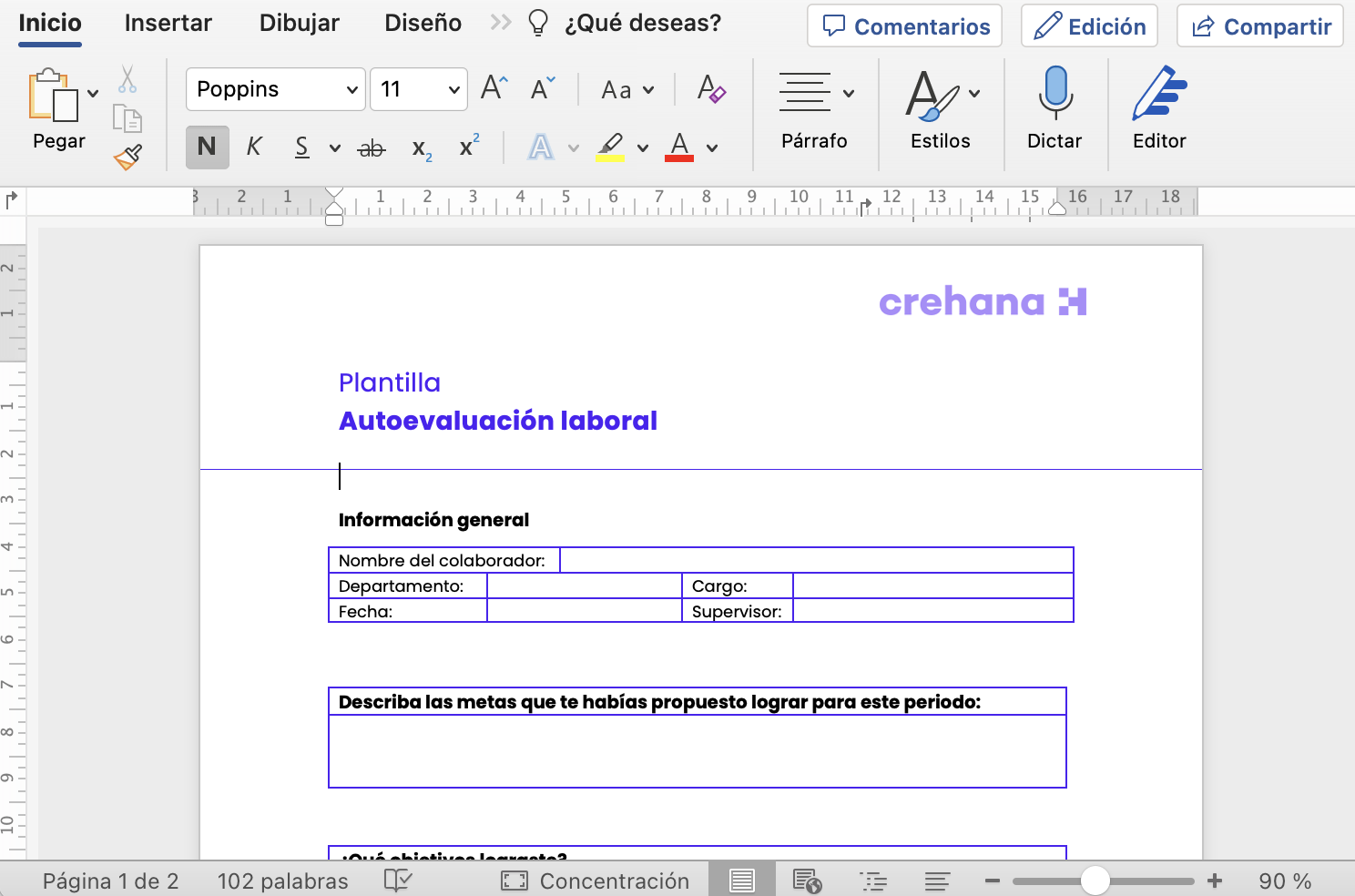Open the Comentarios panel
1355x896 pixels.
coord(903,25)
